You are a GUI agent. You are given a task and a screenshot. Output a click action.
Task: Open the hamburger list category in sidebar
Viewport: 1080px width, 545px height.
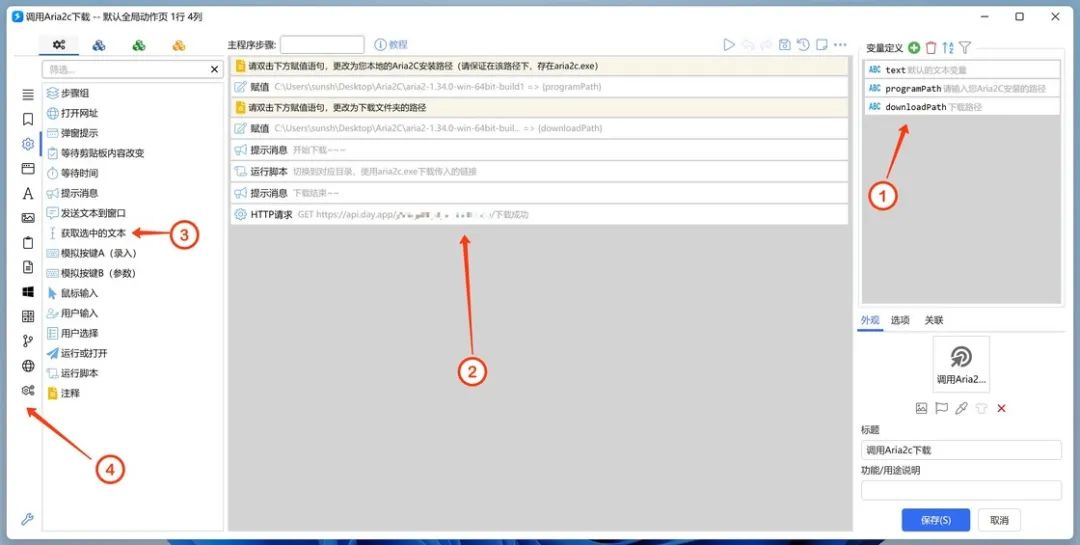point(28,94)
